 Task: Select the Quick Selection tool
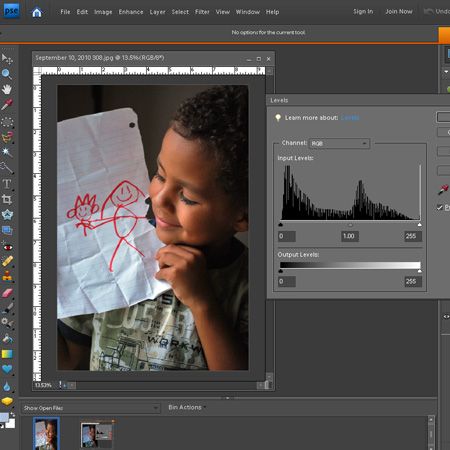pyautogui.click(x=7, y=168)
